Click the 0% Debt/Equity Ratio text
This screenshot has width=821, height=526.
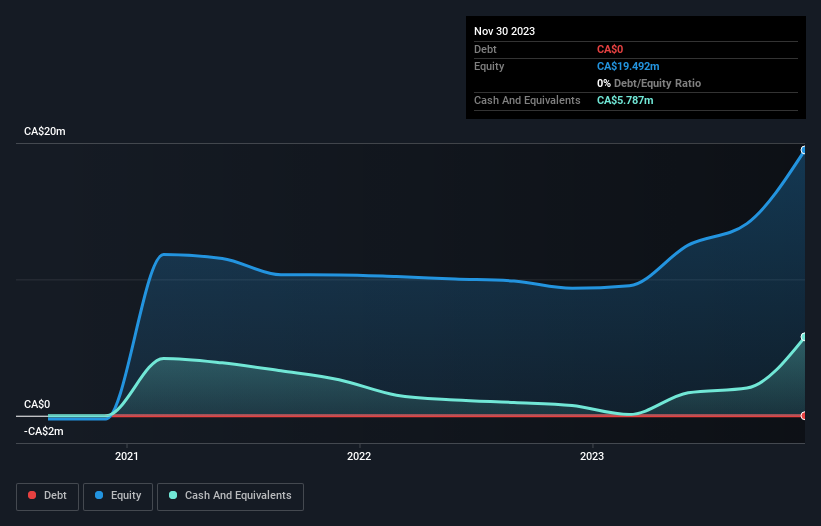coord(649,83)
